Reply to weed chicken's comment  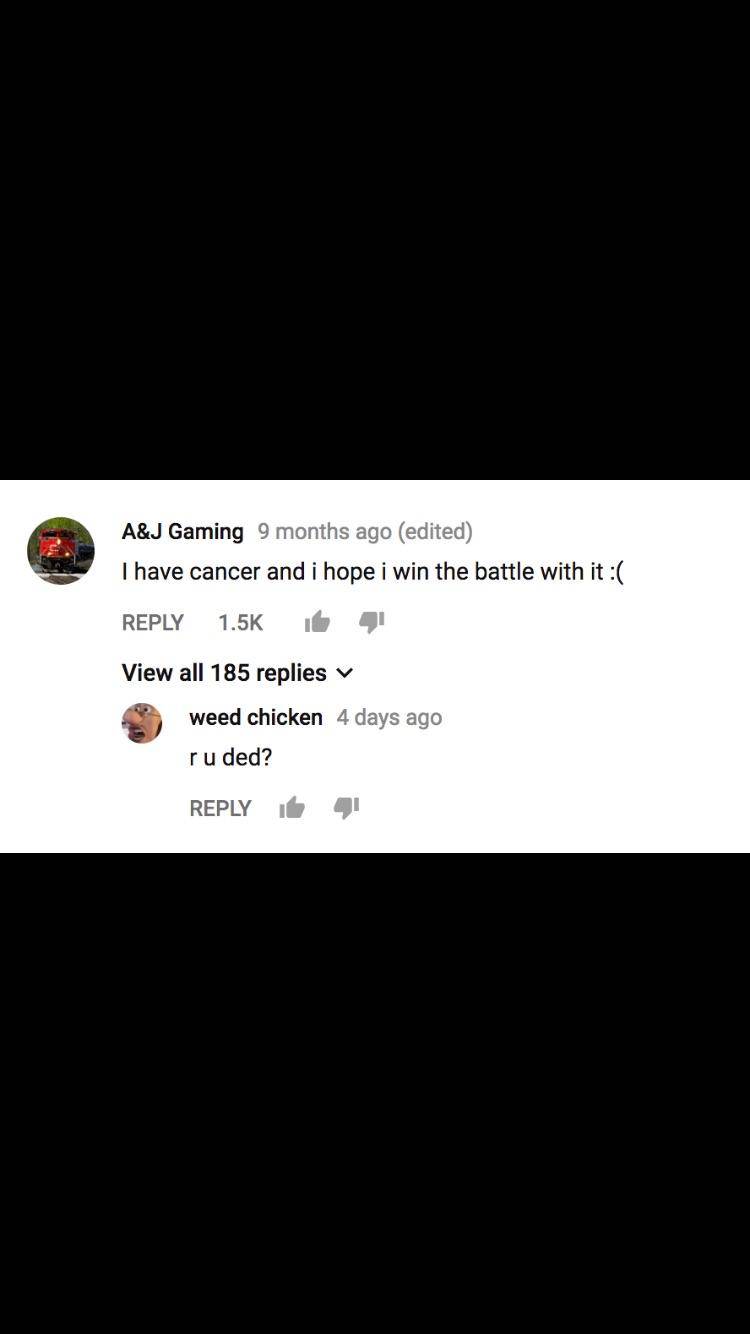220,808
